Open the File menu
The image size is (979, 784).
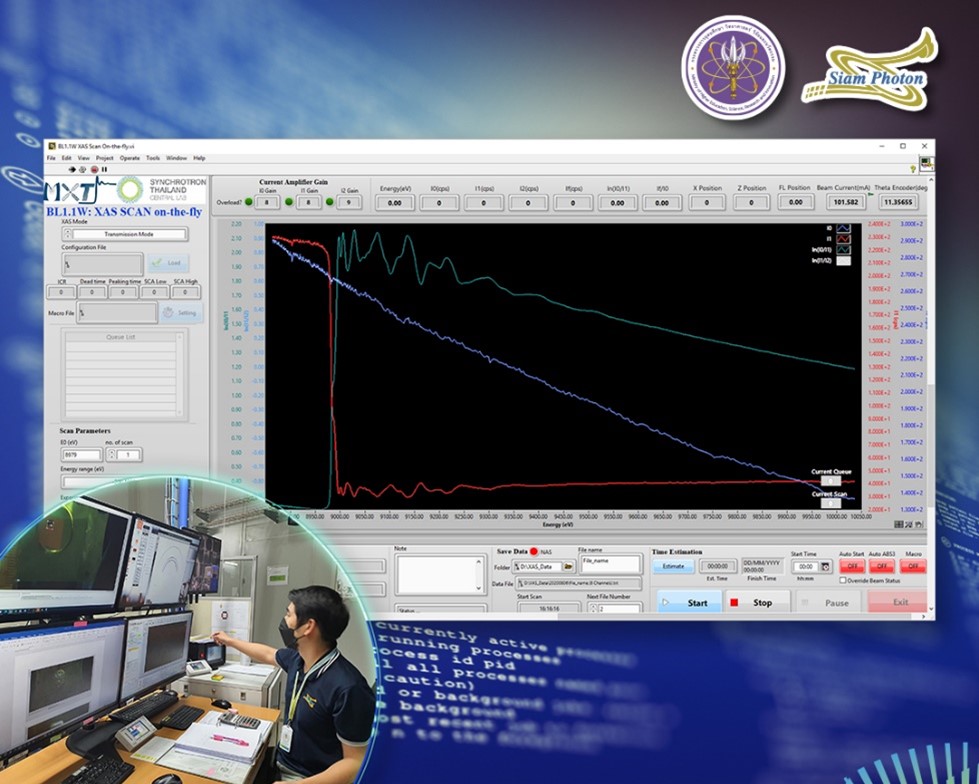click(51, 158)
